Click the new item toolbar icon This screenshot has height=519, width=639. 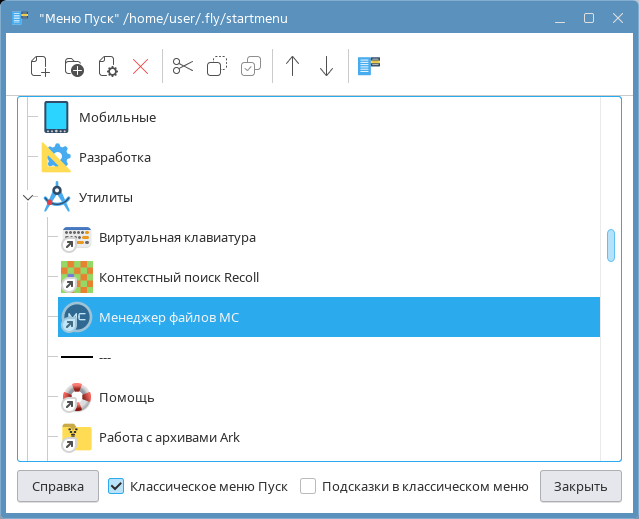pyautogui.click(x=40, y=67)
